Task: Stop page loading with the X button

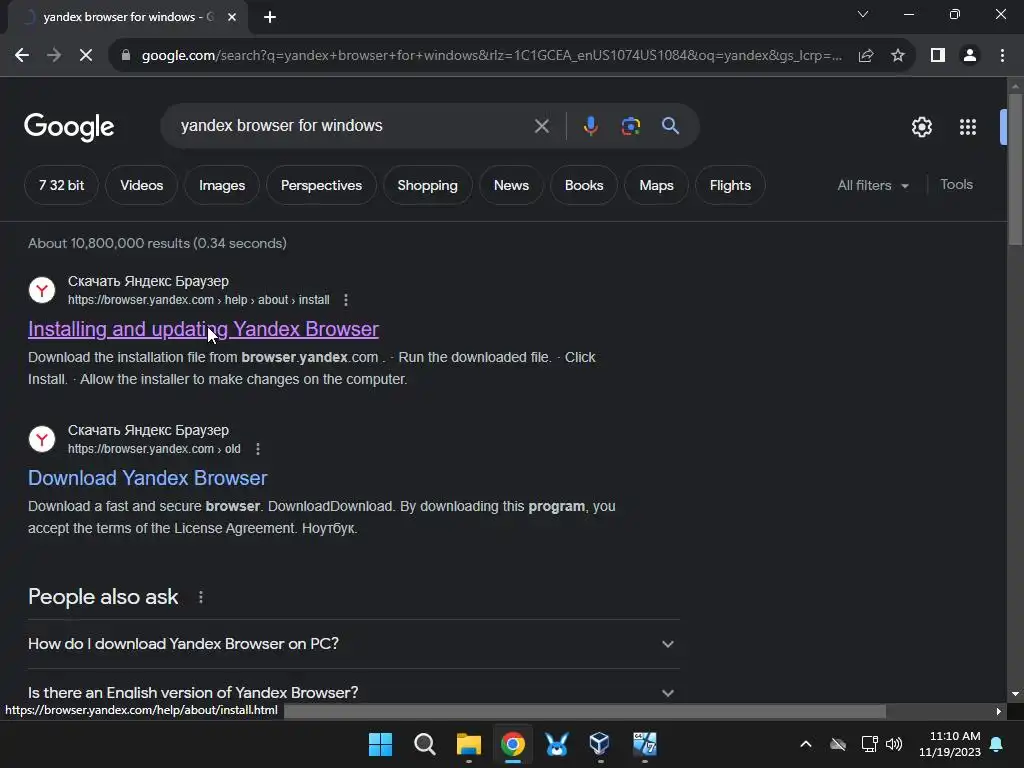Action: click(86, 56)
